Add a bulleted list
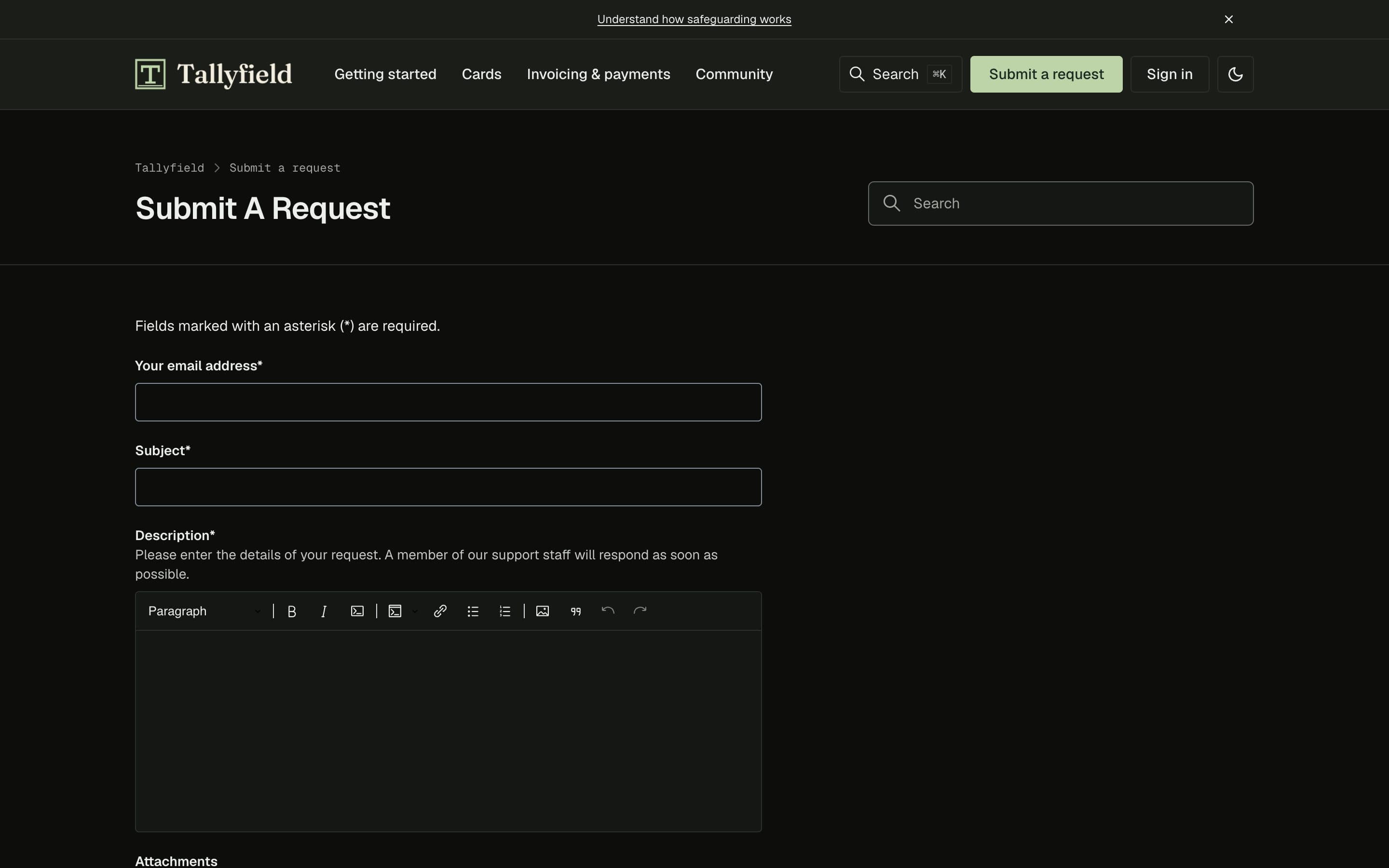 [473, 611]
